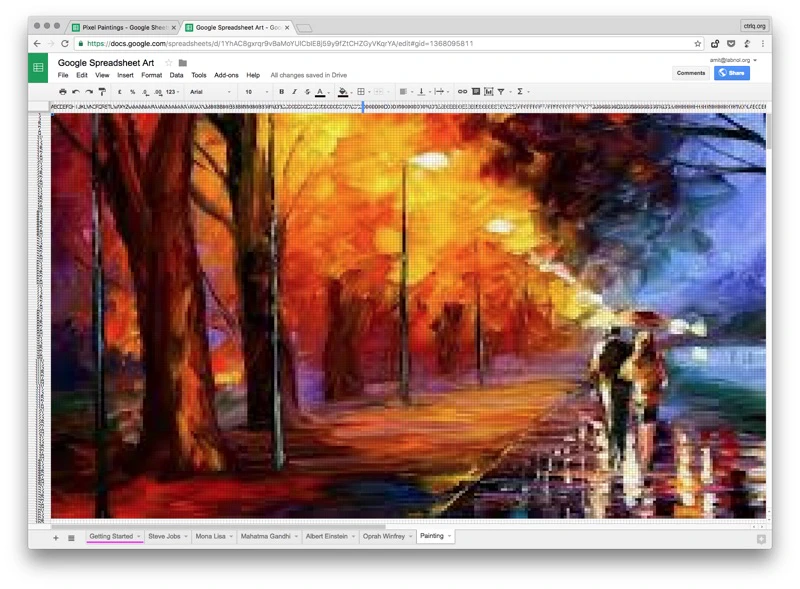Viewport: 800px width, 589px height.
Task: Click the Comments button
Action: tap(691, 73)
